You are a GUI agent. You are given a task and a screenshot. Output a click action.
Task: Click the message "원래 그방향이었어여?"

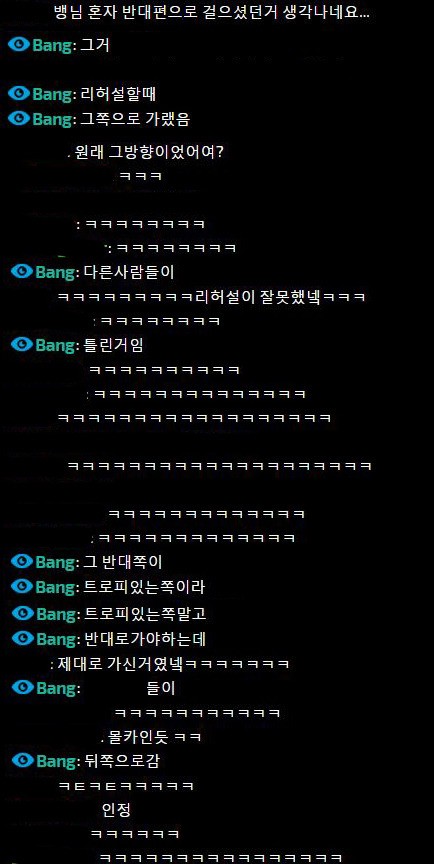(145, 152)
